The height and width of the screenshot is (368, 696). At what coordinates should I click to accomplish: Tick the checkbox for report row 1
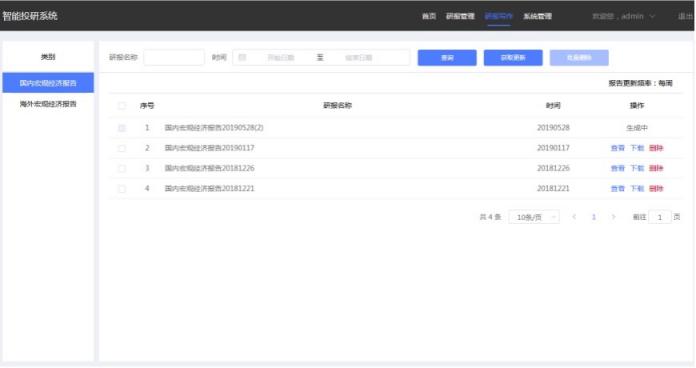[x=122, y=128]
